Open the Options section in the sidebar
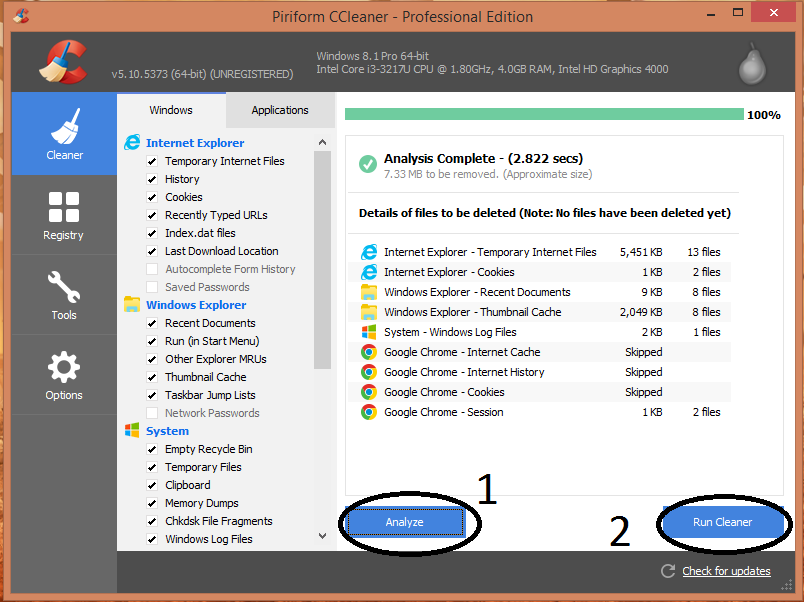This screenshot has width=804, height=602. 64,375
